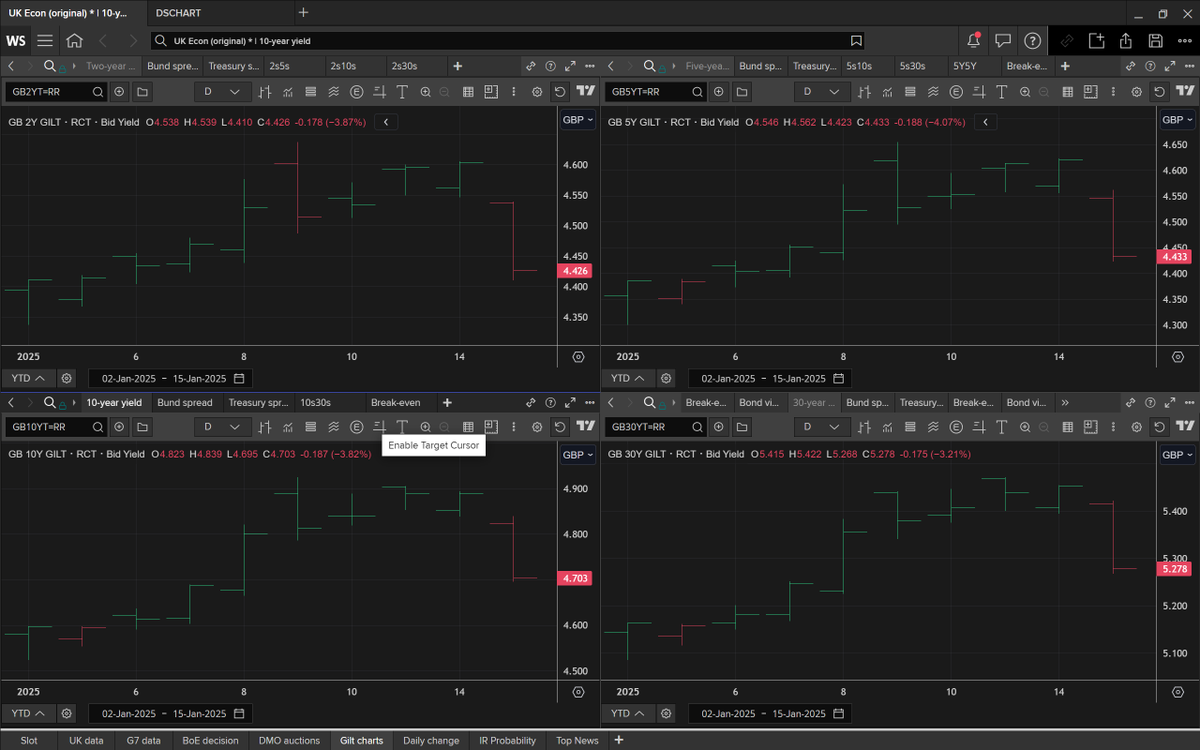Open DMO auctions bottom tab
1200x750 pixels.
pos(289,741)
